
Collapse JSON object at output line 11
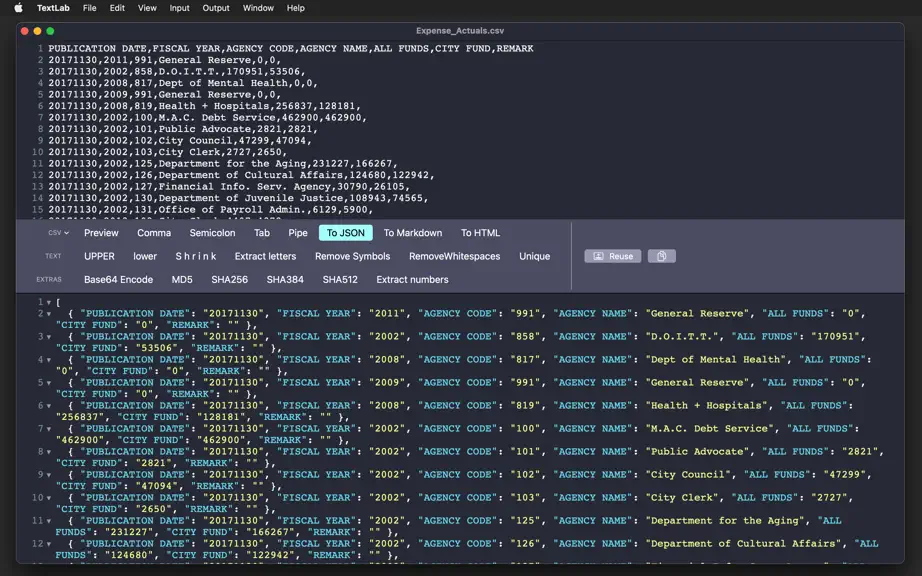click(x=49, y=521)
